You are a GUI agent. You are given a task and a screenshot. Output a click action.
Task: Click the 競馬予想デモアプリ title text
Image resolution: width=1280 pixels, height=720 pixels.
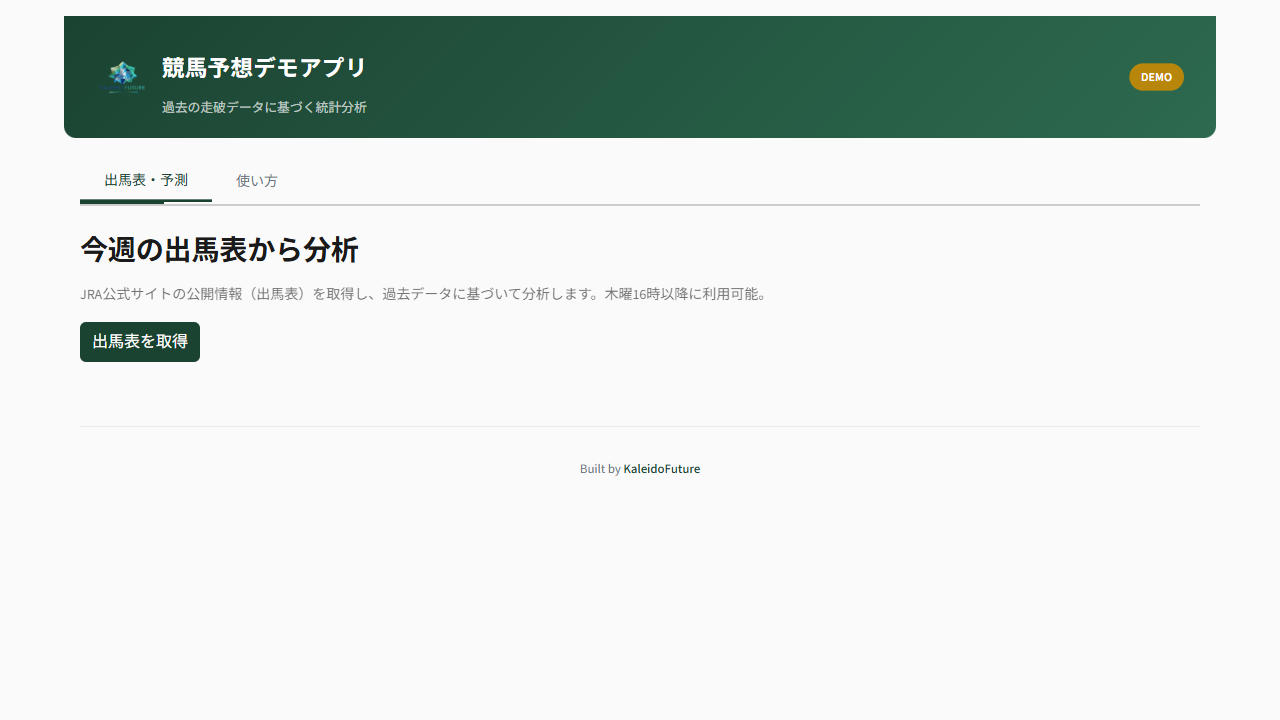[x=264, y=68]
